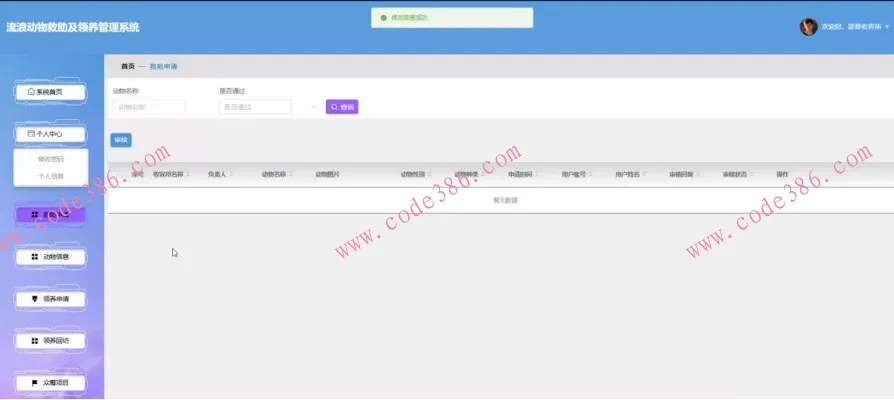Click the grid icon on the purple menu item

tap(35, 215)
